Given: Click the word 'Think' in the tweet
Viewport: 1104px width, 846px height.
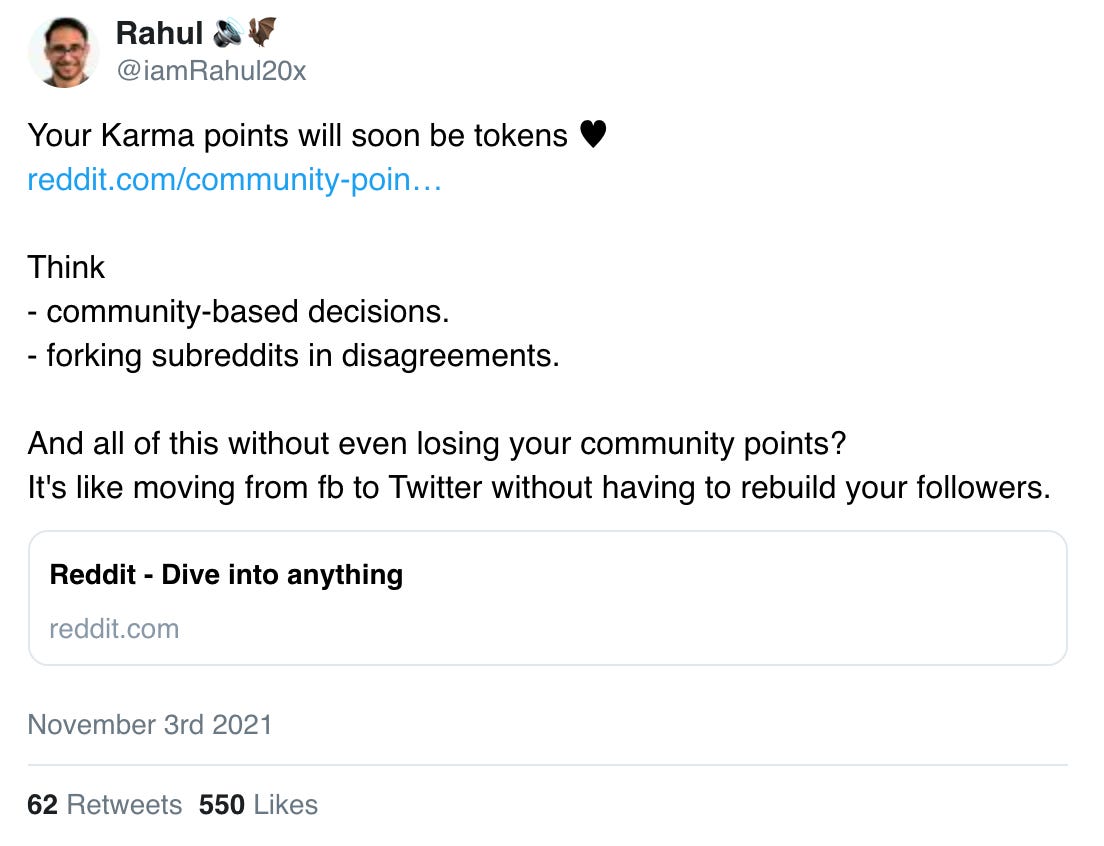Looking at the screenshot, I should 66,267.
